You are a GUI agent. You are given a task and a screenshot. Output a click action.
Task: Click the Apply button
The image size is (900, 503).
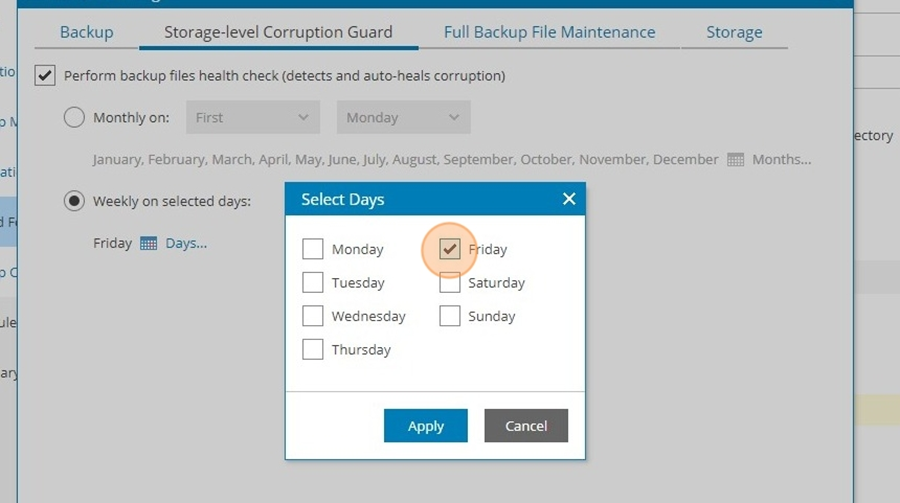pyautogui.click(x=426, y=425)
